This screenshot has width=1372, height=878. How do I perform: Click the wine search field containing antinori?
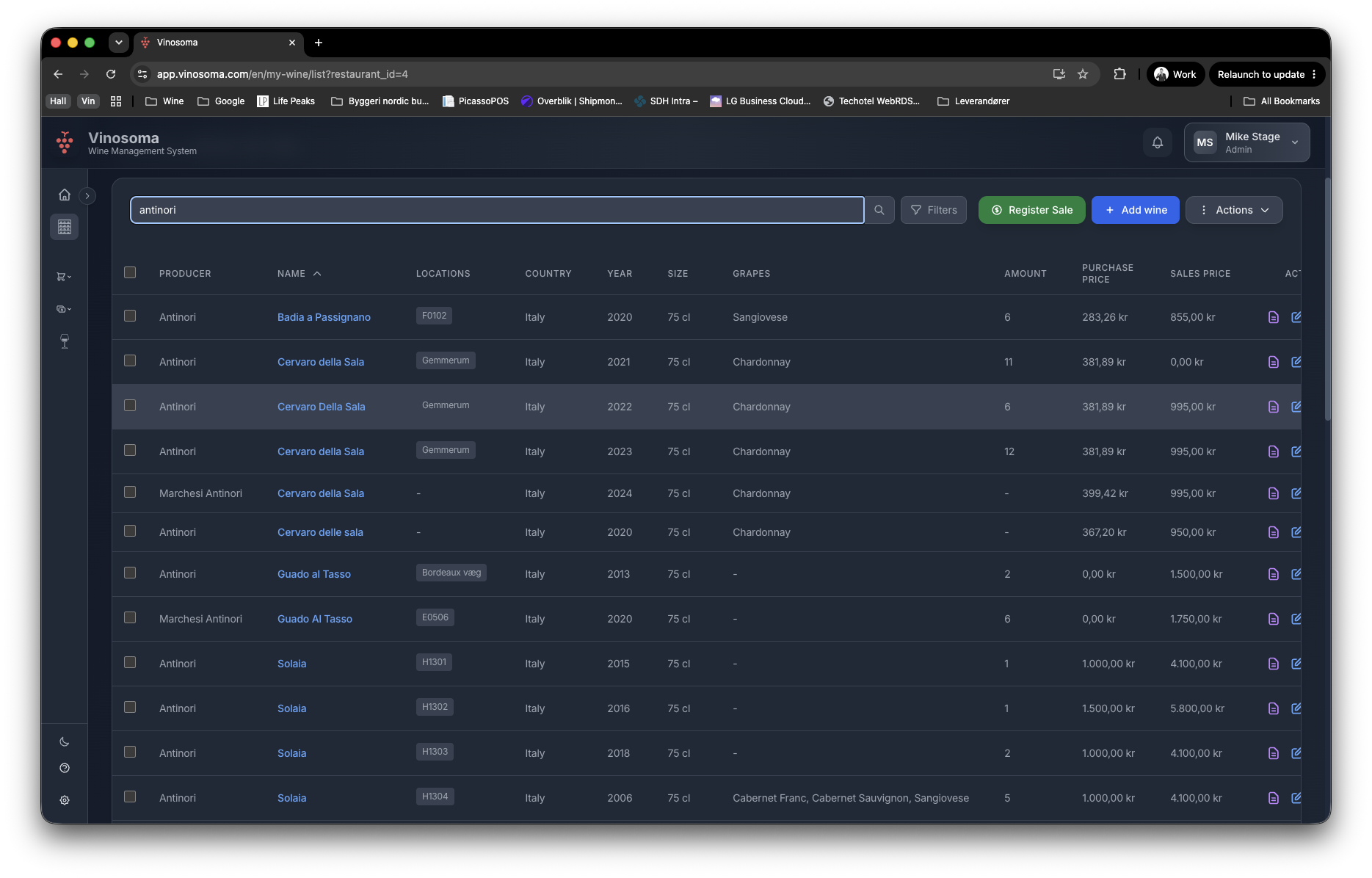(x=497, y=210)
